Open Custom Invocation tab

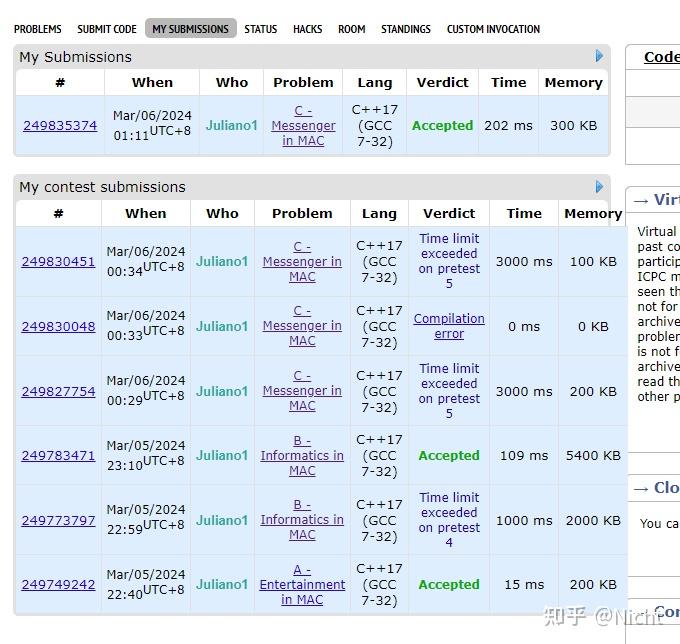493,29
